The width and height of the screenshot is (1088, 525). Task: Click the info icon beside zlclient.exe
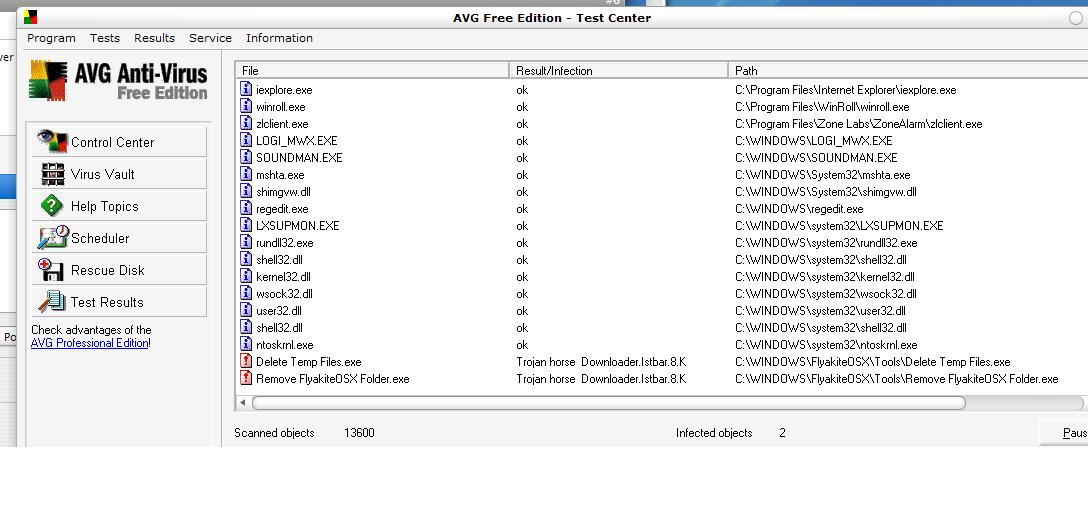246,123
